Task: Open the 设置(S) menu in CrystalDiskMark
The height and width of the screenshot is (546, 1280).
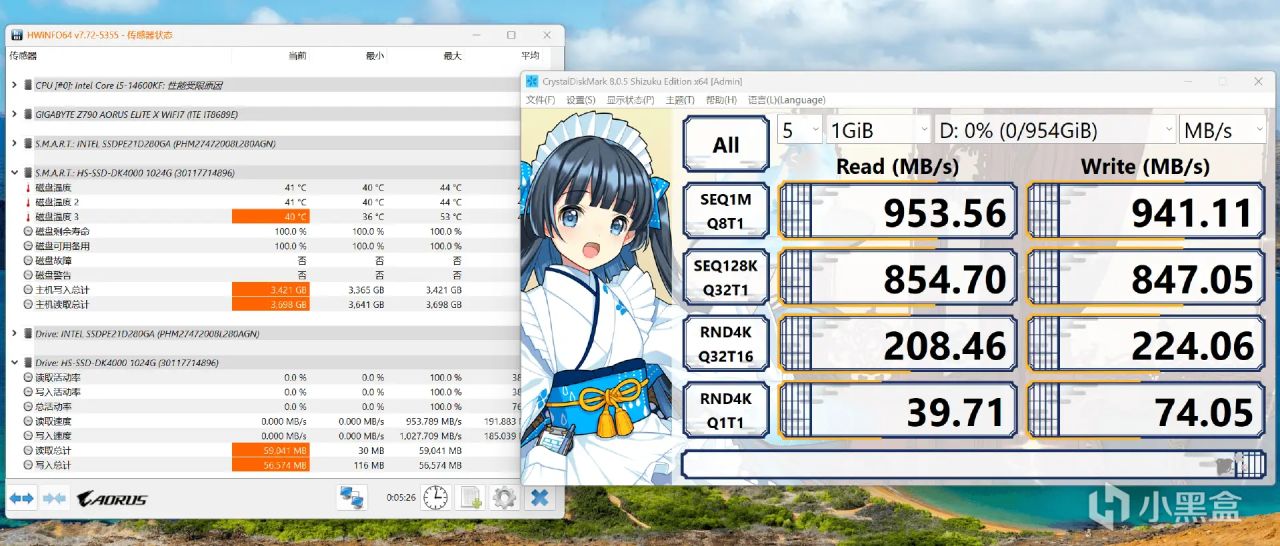Action: (x=581, y=100)
